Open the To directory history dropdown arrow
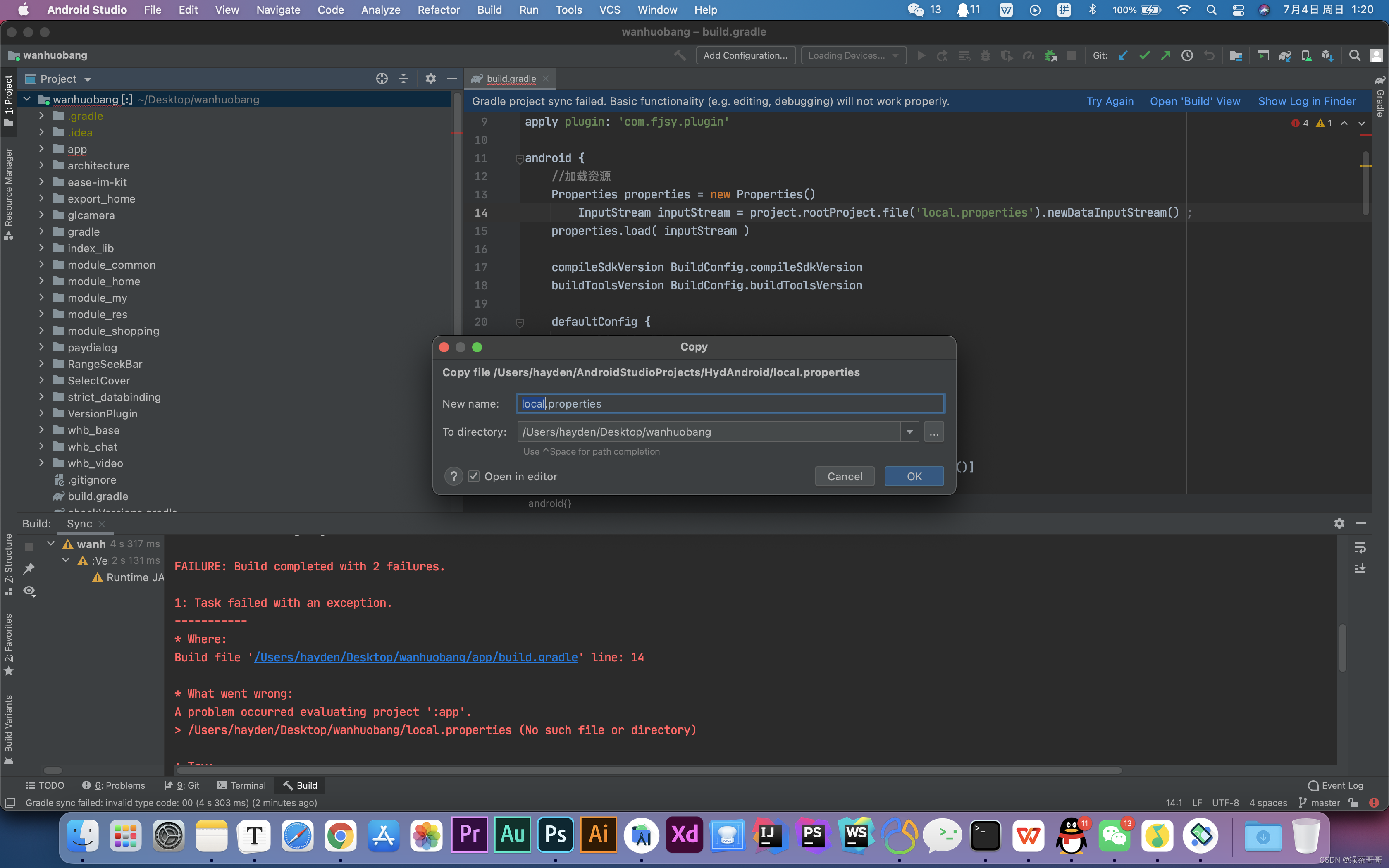Viewport: 1389px width, 868px height. pos(910,432)
